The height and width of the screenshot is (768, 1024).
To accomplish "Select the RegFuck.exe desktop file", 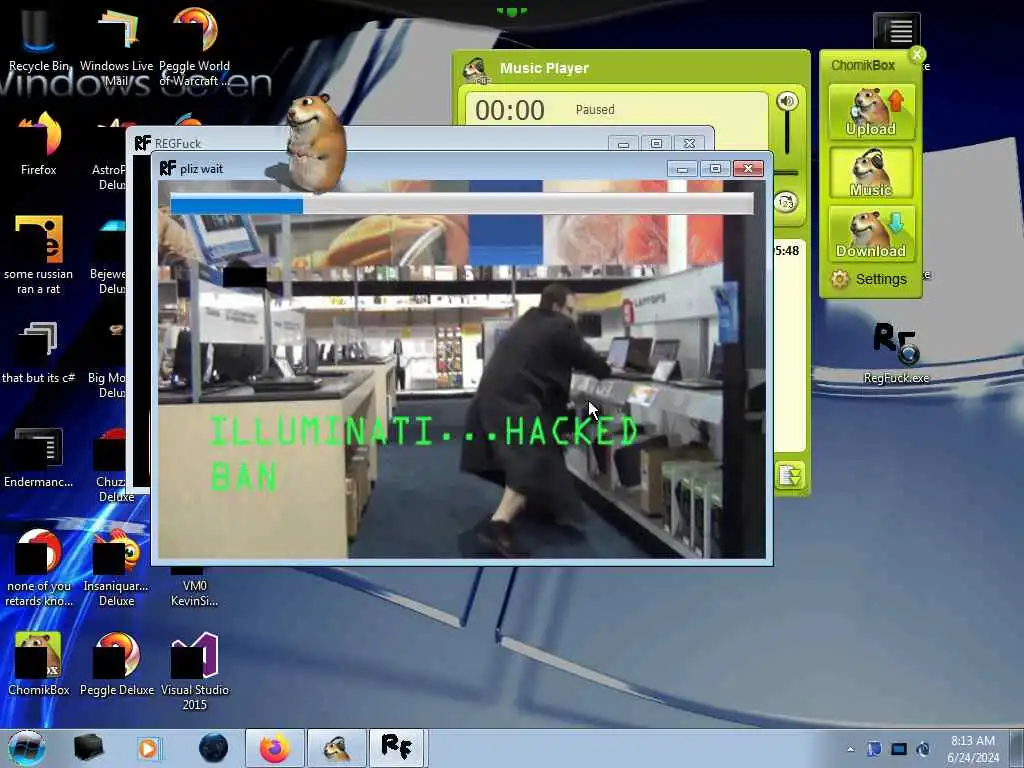I will click(896, 353).
